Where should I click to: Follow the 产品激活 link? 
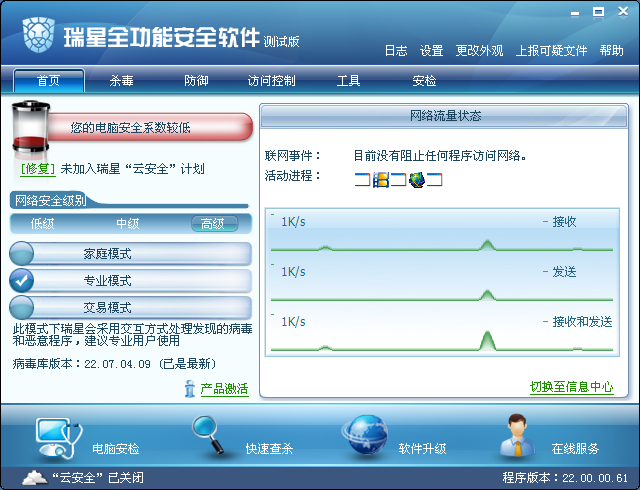coord(224,389)
